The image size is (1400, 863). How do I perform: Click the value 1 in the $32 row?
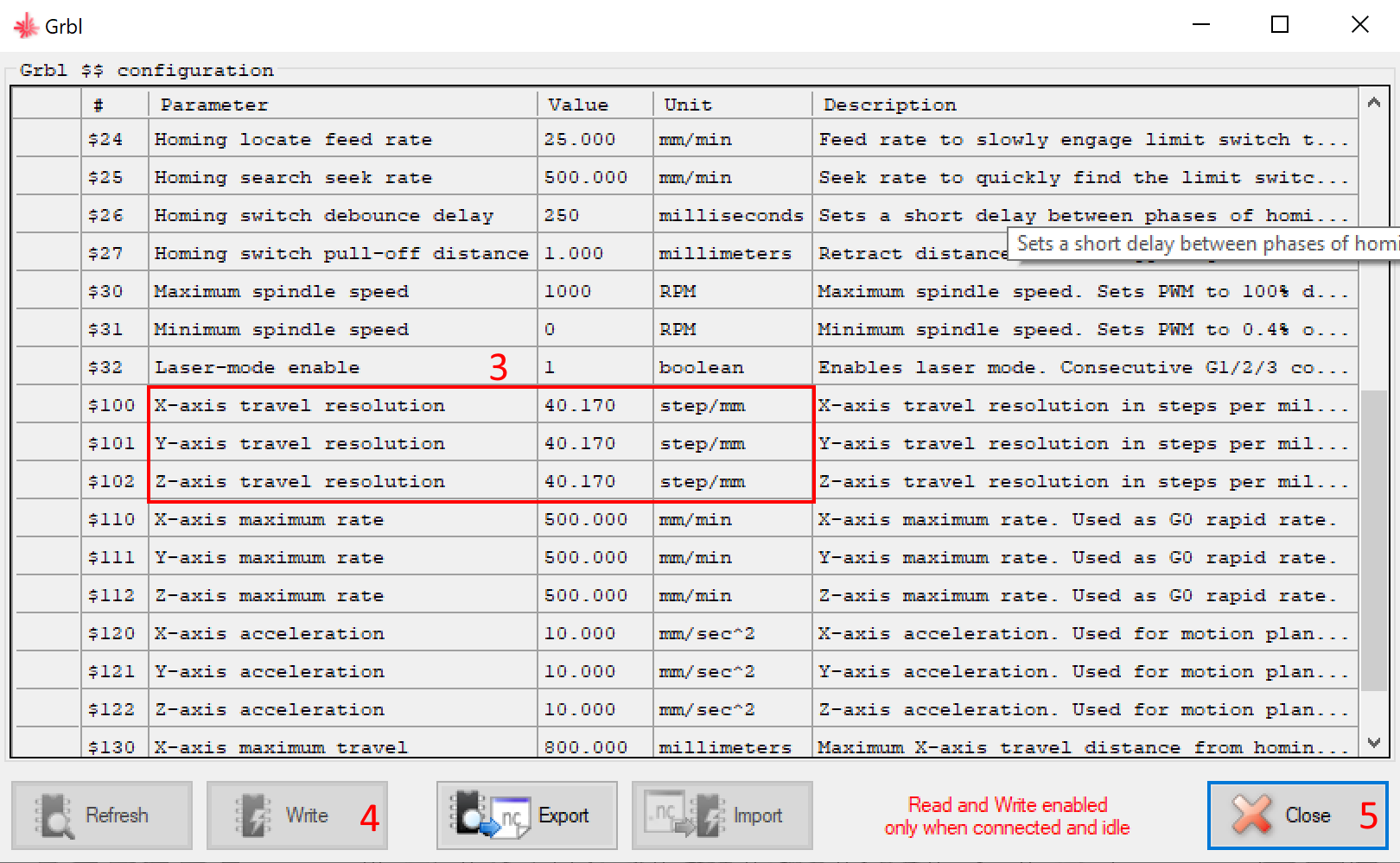click(595, 367)
